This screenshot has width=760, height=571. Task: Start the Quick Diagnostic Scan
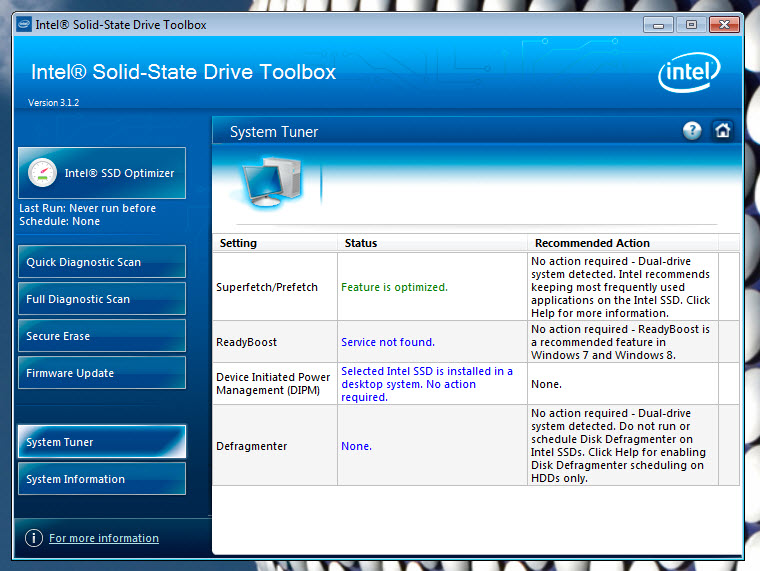[x=102, y=262]
